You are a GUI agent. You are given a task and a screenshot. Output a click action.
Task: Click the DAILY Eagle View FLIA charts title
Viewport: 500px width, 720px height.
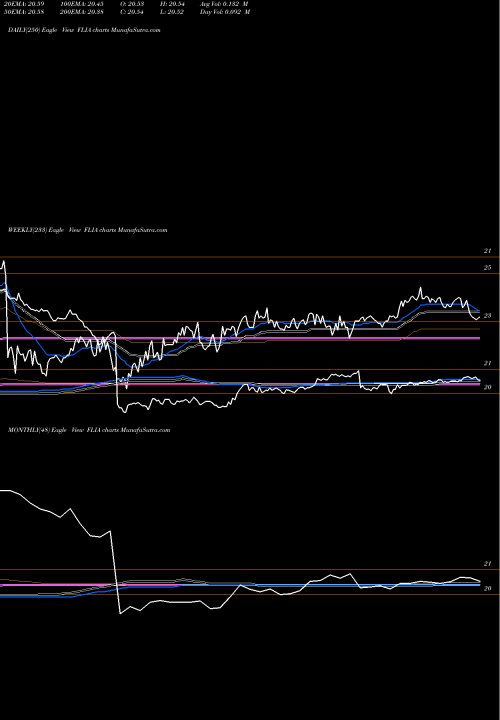(x=84, y=30)
